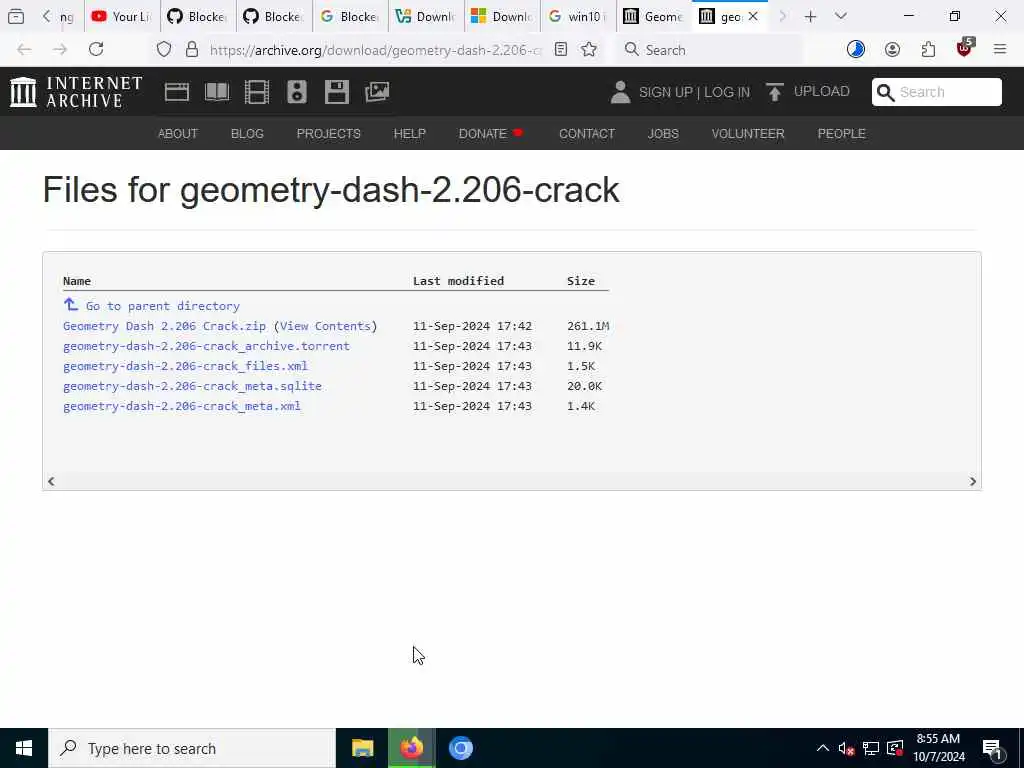Open the VOLUNTEER nav link
Viewport: 1024px width, 768px height.
coord(748,134)
